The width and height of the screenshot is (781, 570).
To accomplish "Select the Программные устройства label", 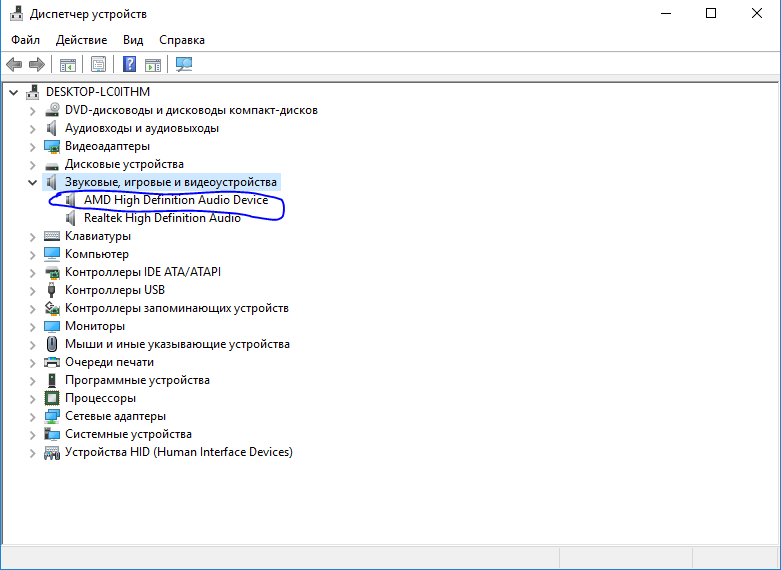I will (x=137, y=380).
